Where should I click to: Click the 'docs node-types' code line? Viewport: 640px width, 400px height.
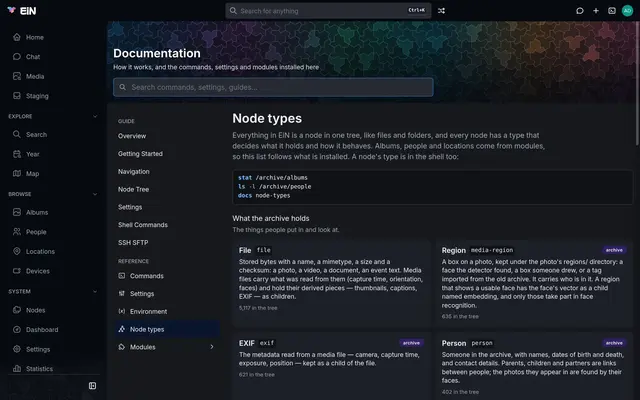click(x=264, y=196)
